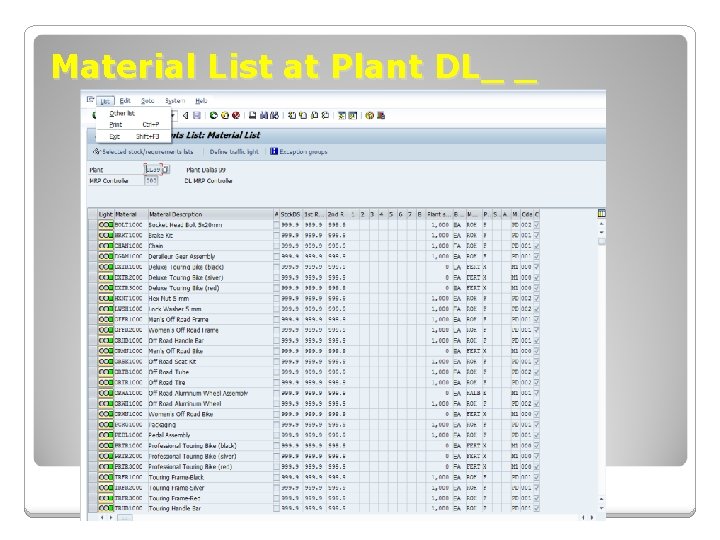The width and height of the screenshot is (720, 540).
Task: Click the Save diskette icon
Action: 197,116
